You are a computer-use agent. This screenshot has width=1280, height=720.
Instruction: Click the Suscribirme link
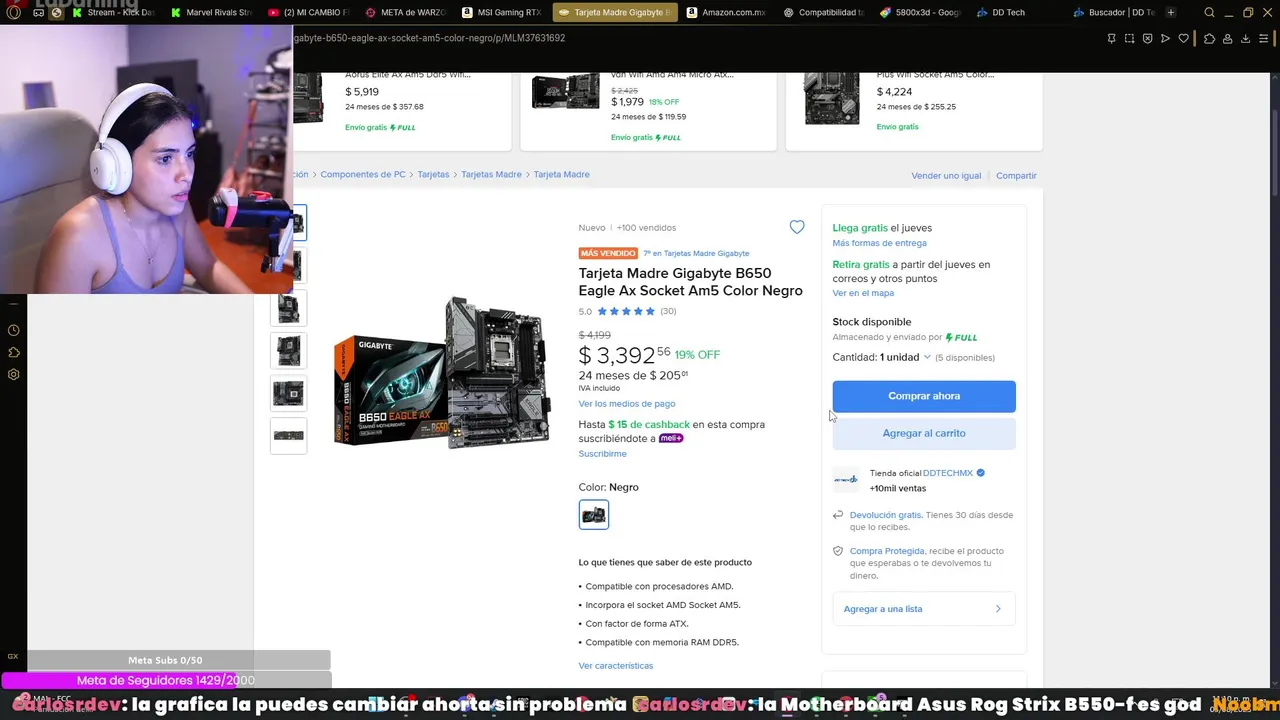point(602,453)
